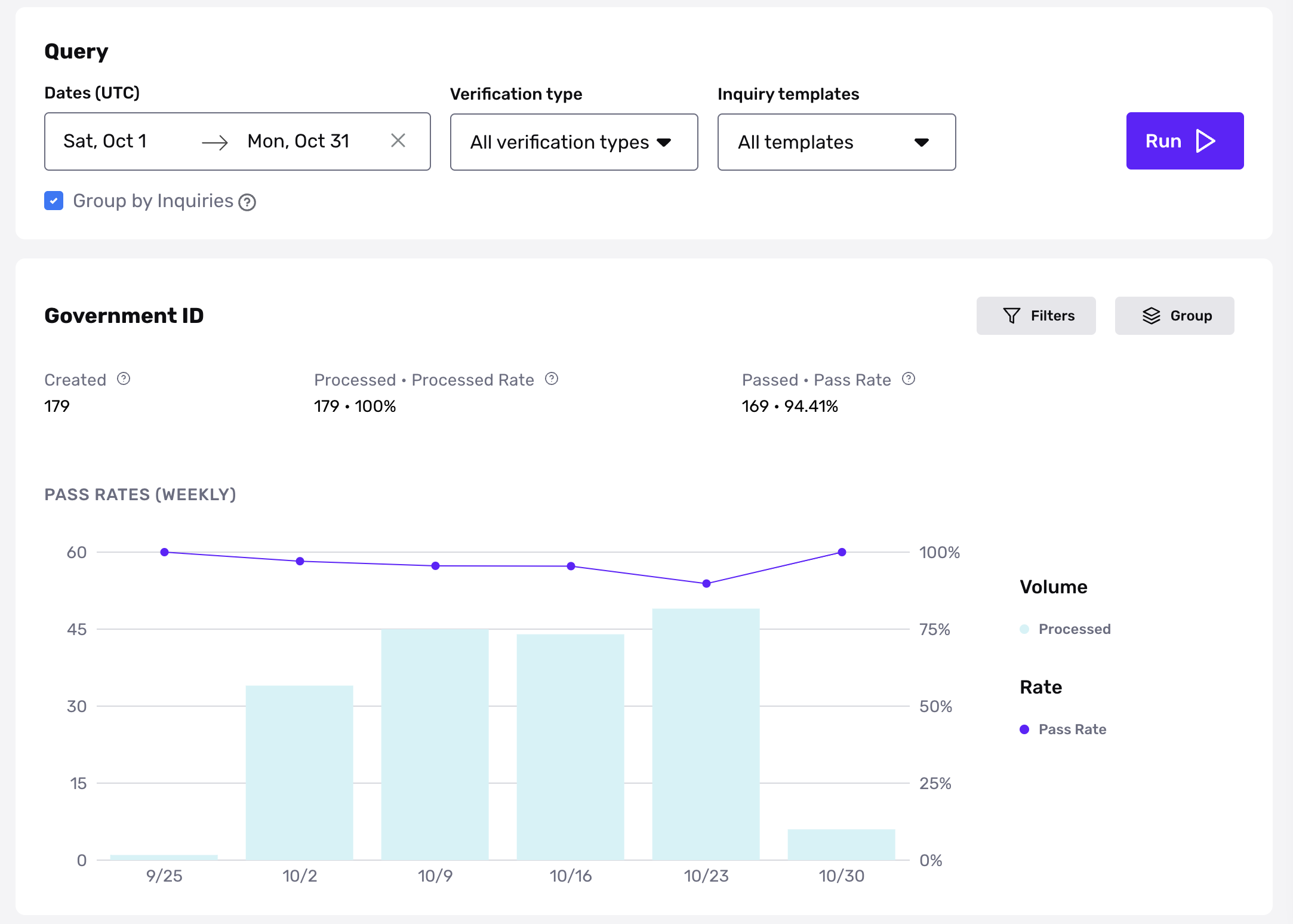Open the Filters button
Image resolution: width=1293 pixels, height=924 pixels.
coord(1036,316)
